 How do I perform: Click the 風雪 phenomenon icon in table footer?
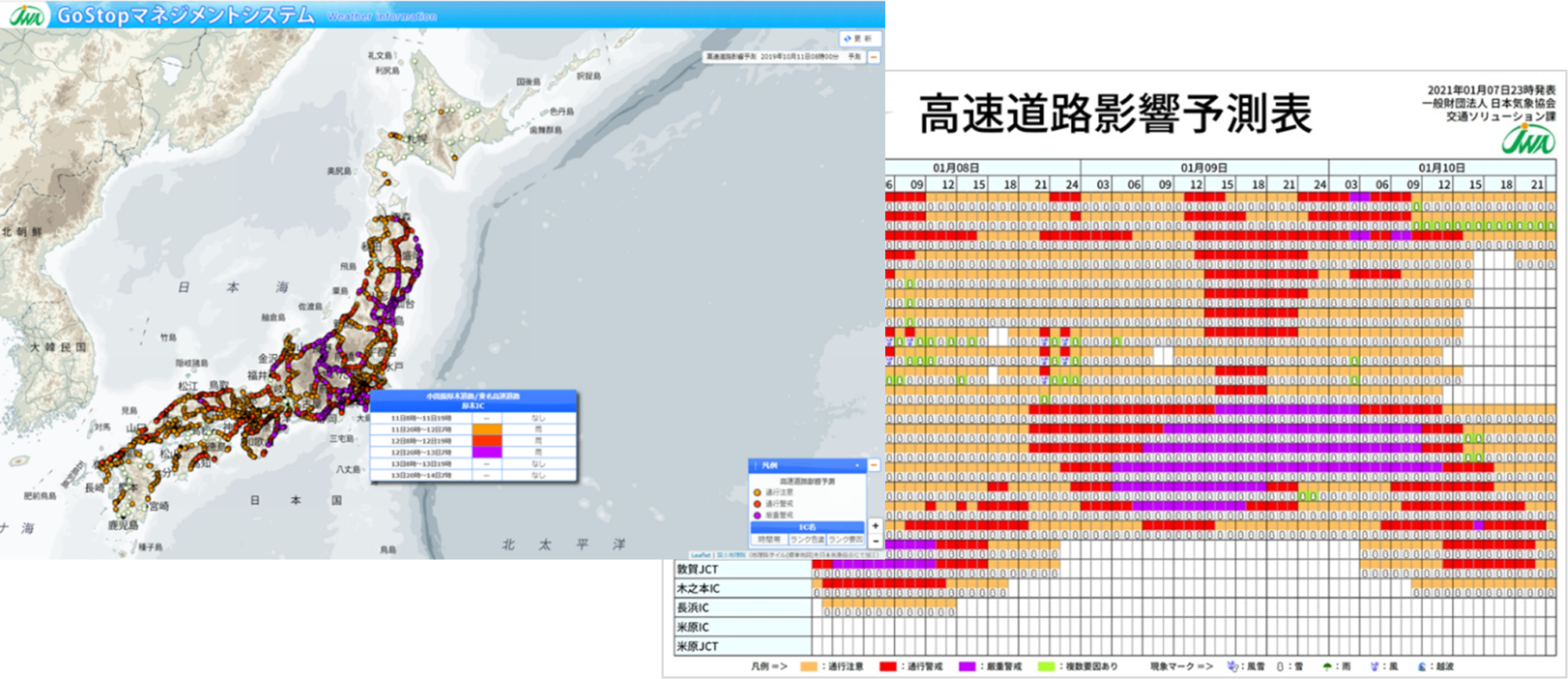1233,667
